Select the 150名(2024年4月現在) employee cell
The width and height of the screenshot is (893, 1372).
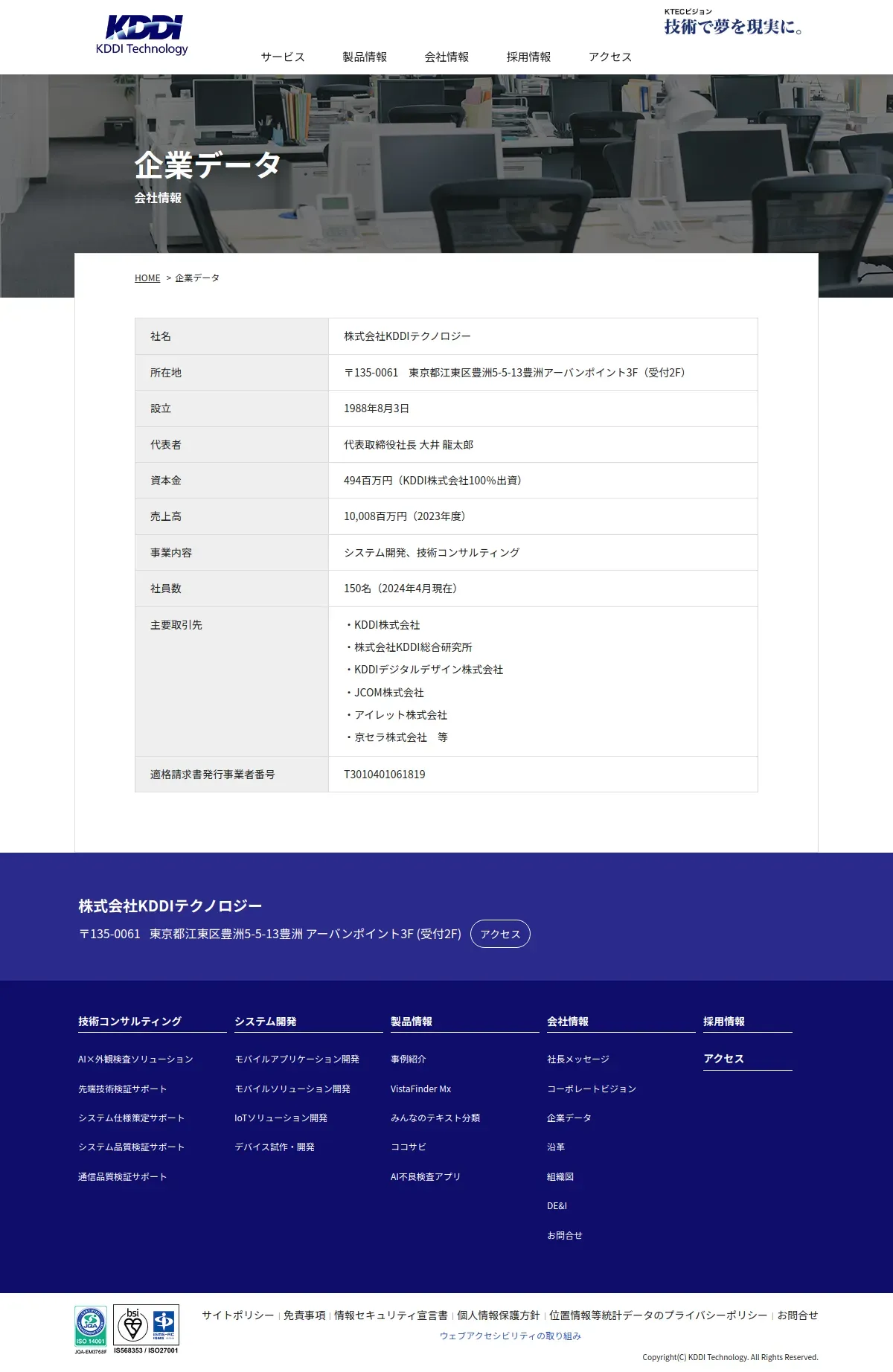[543, 589]
